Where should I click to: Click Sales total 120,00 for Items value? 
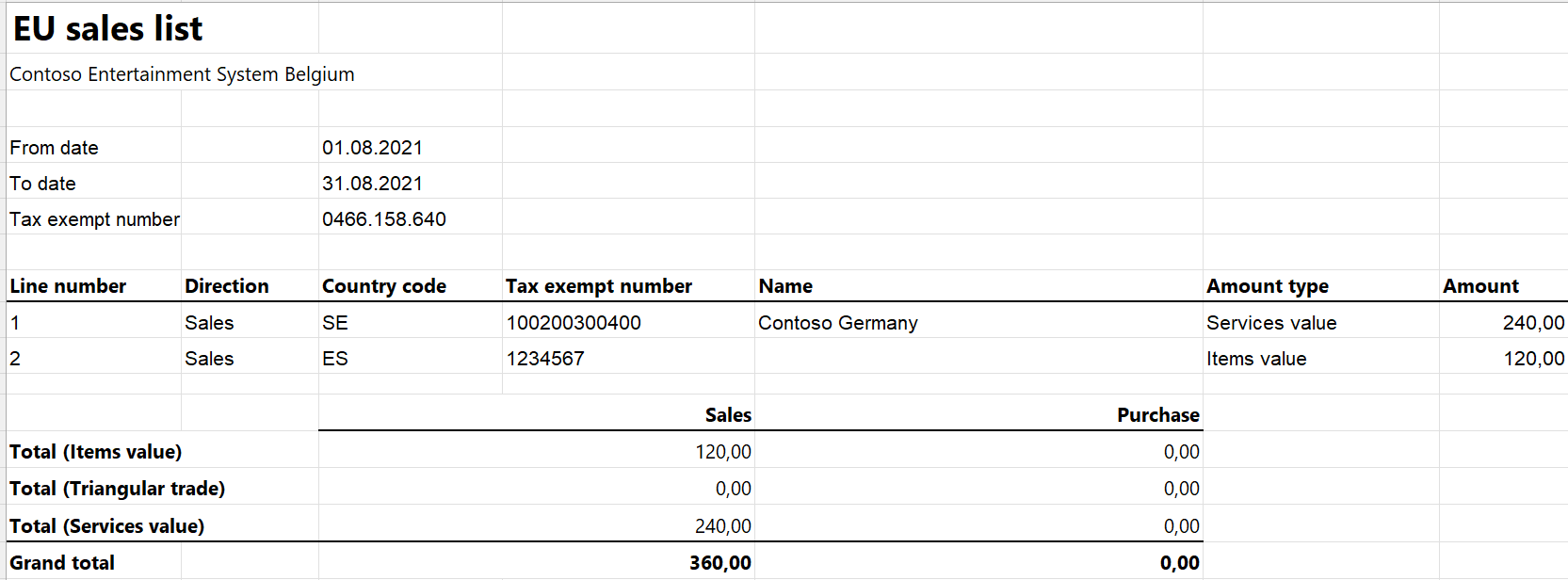pos(723,452)
